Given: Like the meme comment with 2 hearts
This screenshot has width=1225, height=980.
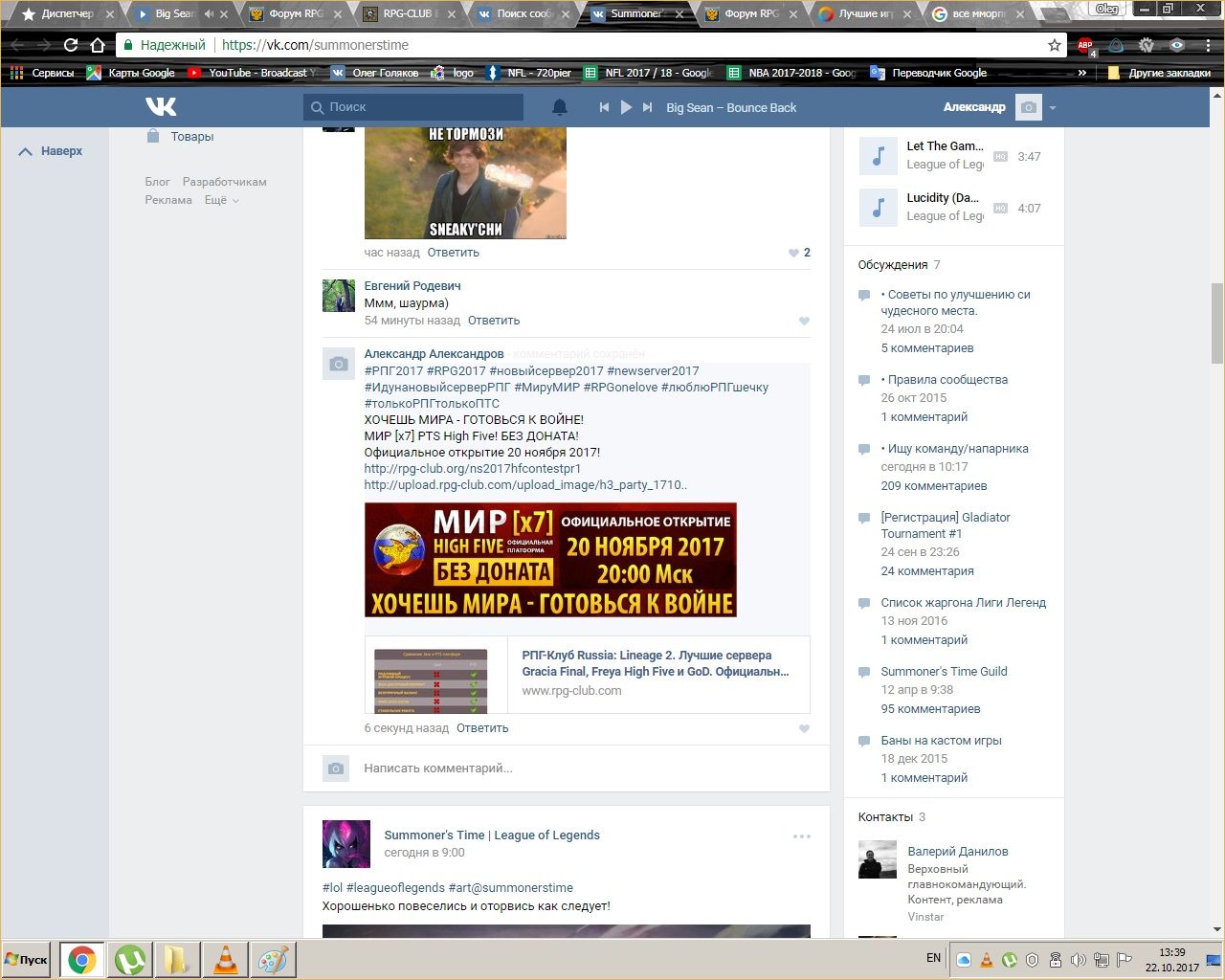Looking at the screenshot, I should pos(793,253).
